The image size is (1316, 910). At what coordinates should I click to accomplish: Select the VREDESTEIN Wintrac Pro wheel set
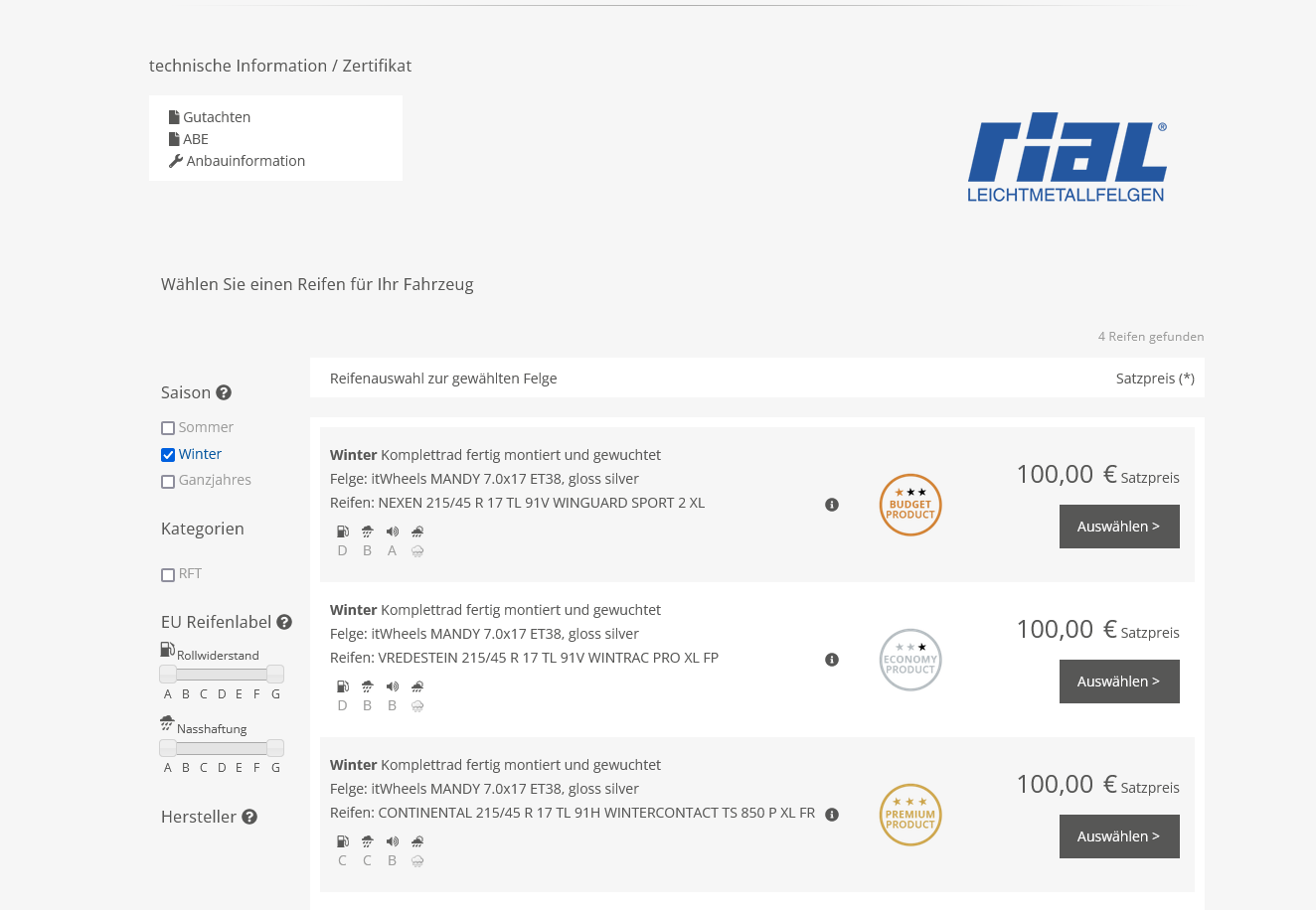click(x=1119, y=682)
